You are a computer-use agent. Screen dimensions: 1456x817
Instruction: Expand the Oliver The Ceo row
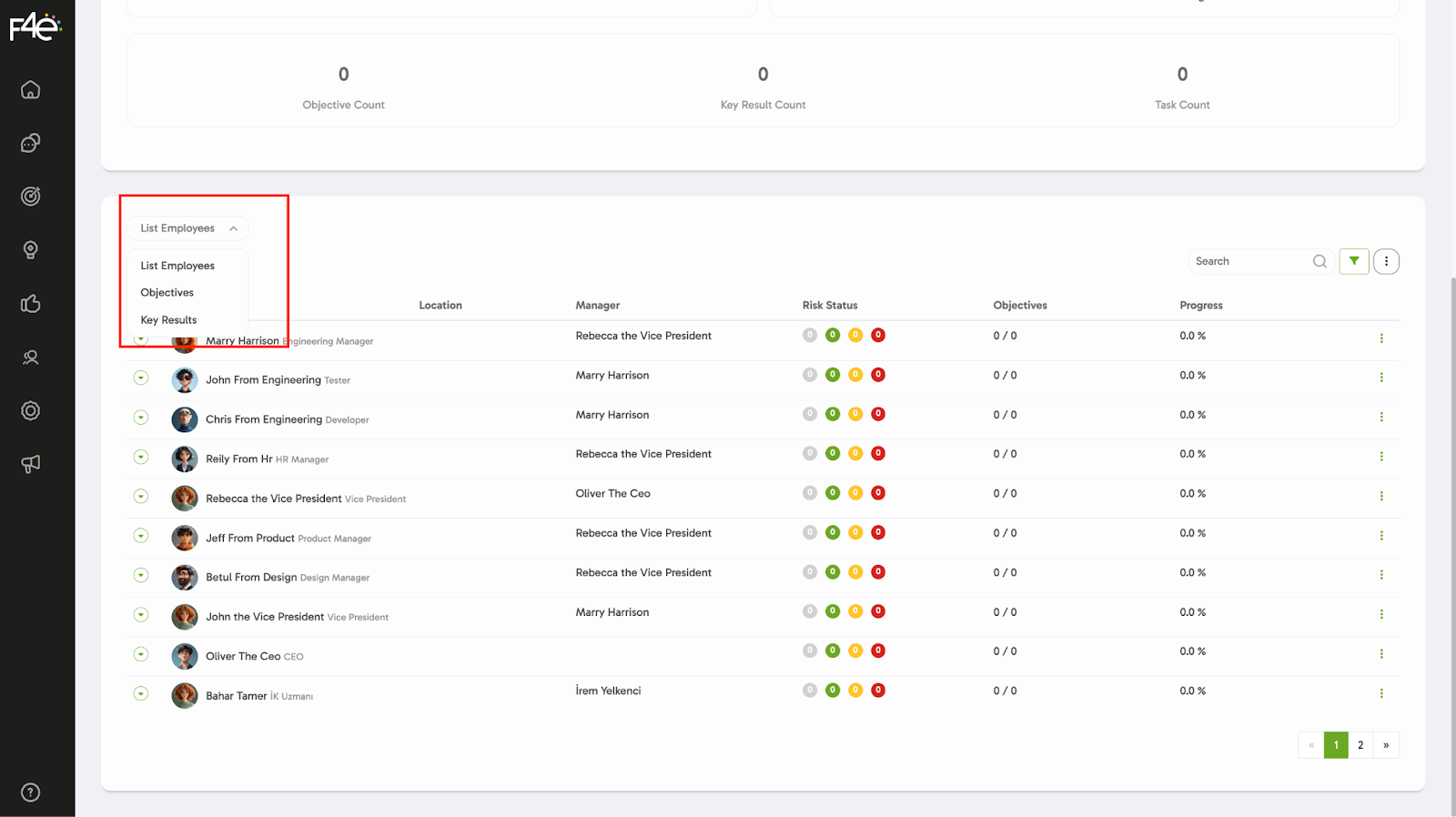click(141, 654)
